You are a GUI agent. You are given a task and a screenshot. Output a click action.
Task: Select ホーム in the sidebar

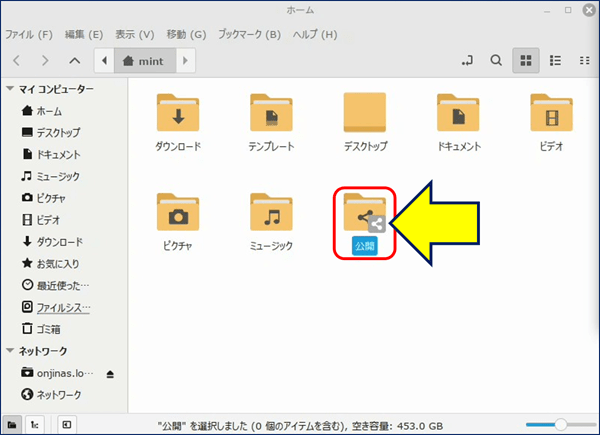pos(41,111)
